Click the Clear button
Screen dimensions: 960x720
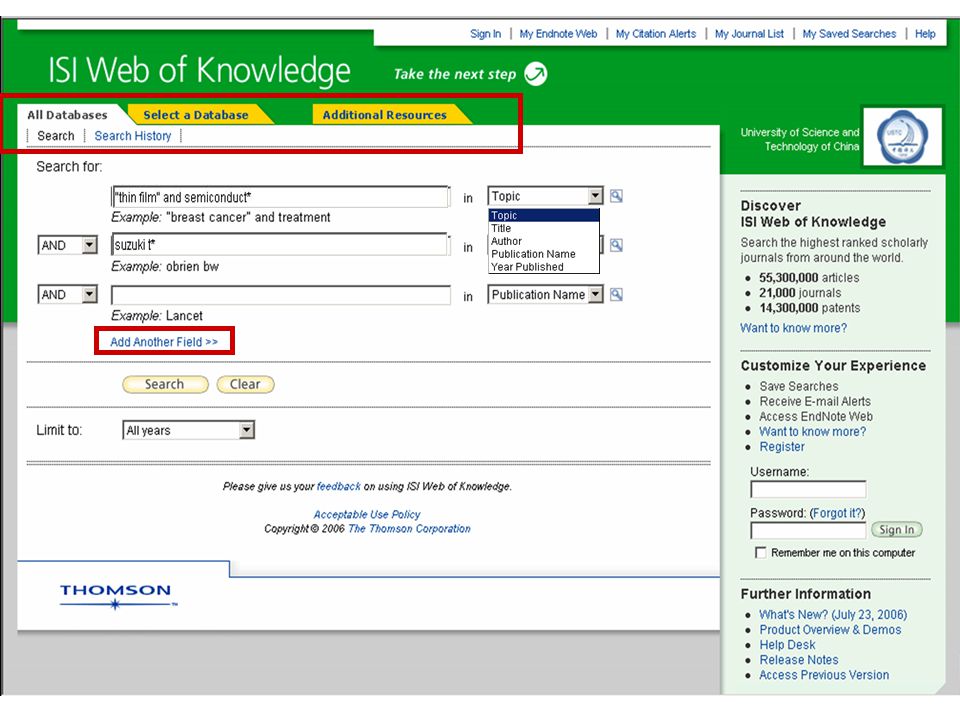[245, 384]
